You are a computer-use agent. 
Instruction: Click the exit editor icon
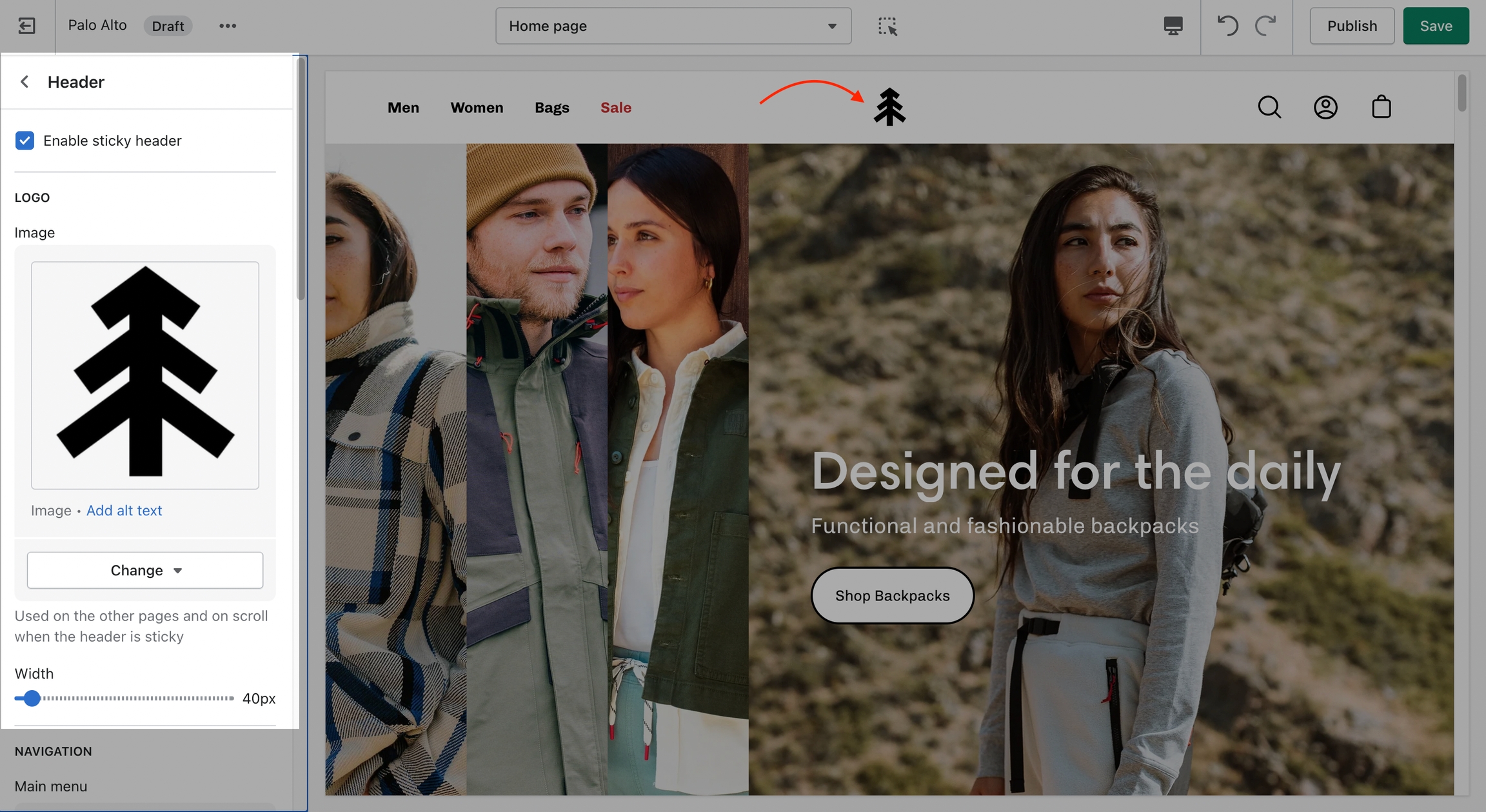coord(26,26)
